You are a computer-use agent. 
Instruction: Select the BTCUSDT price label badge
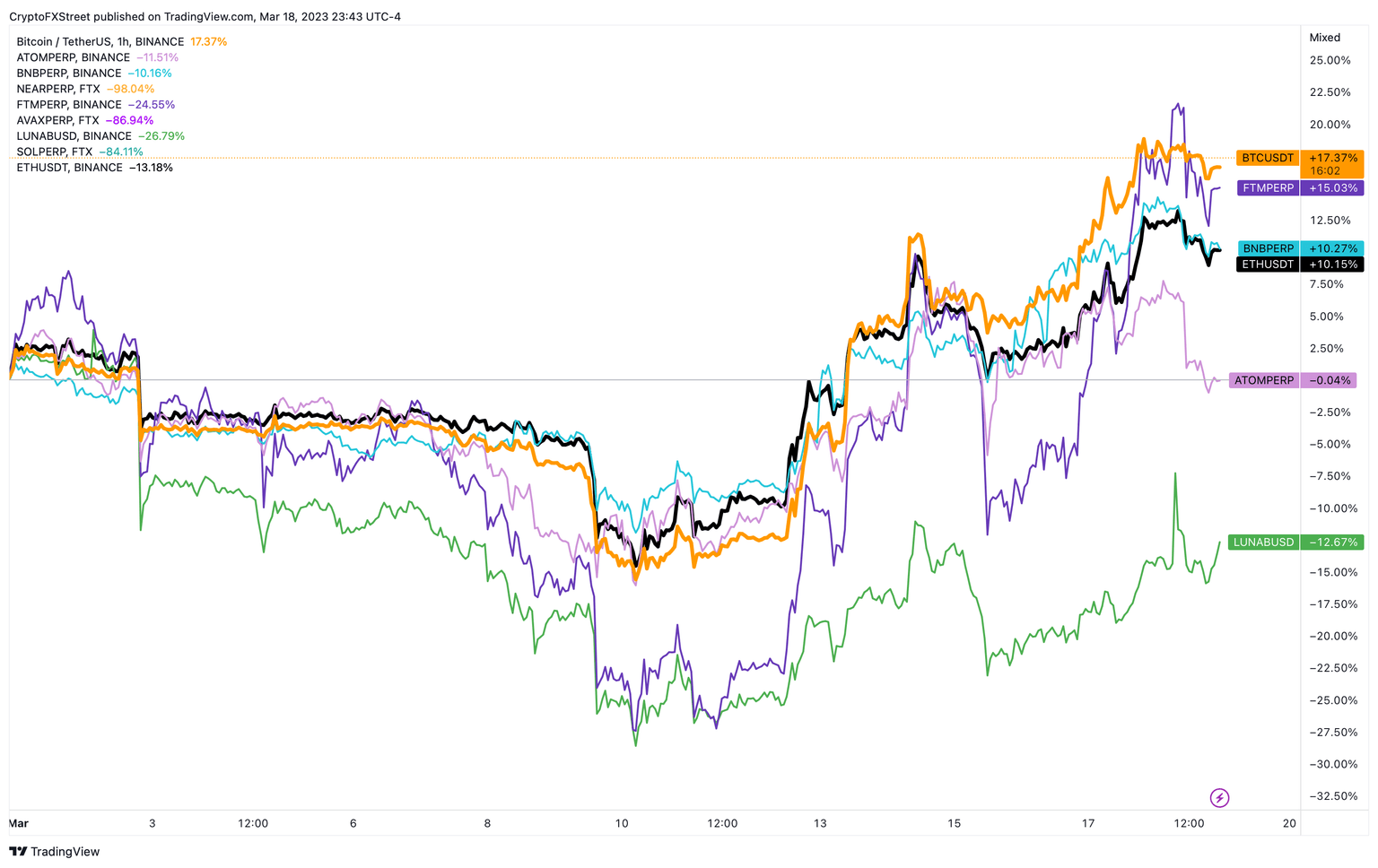pos(1267,158)
